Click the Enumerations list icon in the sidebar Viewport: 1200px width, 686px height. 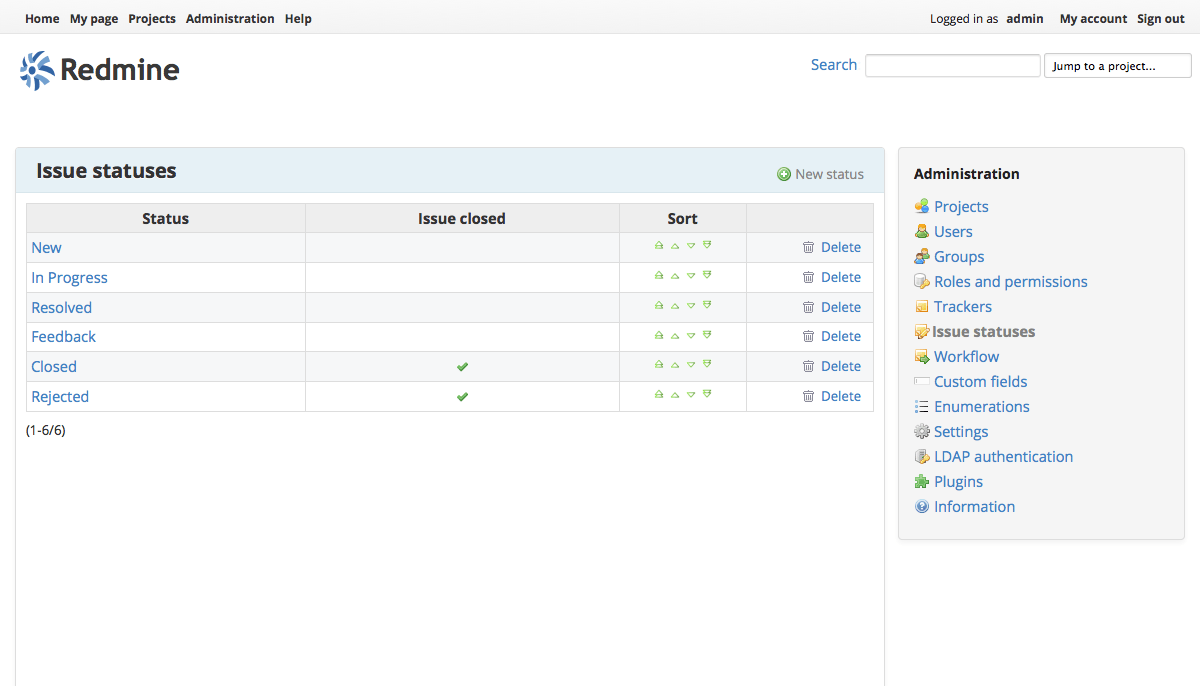(921, 406)
